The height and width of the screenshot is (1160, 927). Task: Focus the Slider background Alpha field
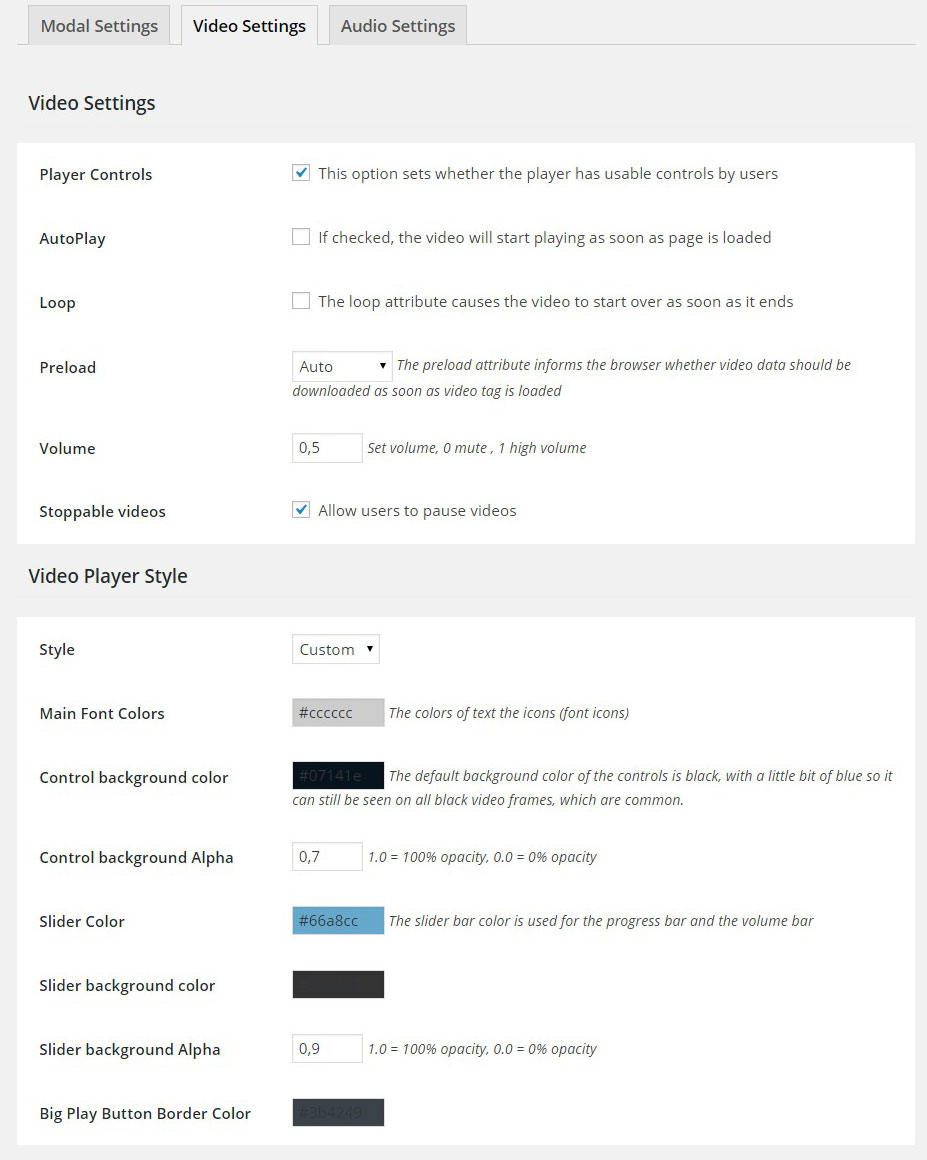327,1048
